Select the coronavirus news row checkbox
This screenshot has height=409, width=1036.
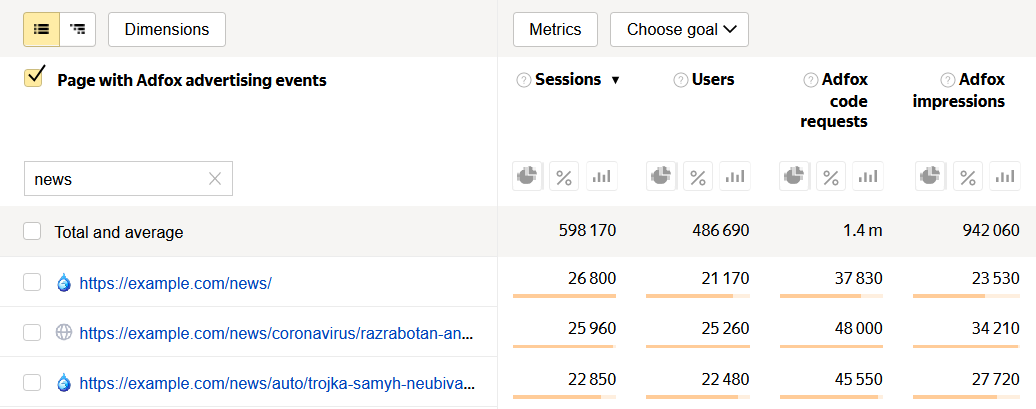32,332
